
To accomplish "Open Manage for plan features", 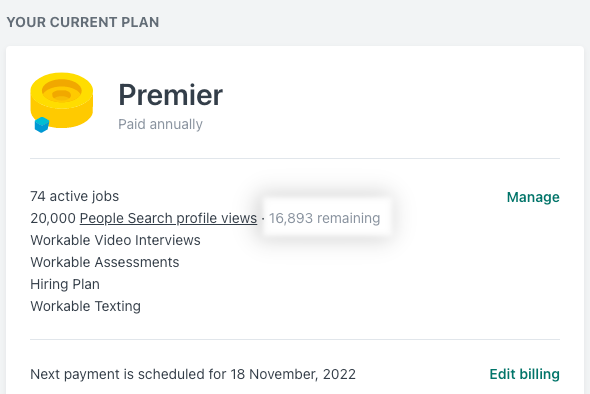I will pyautogui.click(x=533, y=197).
